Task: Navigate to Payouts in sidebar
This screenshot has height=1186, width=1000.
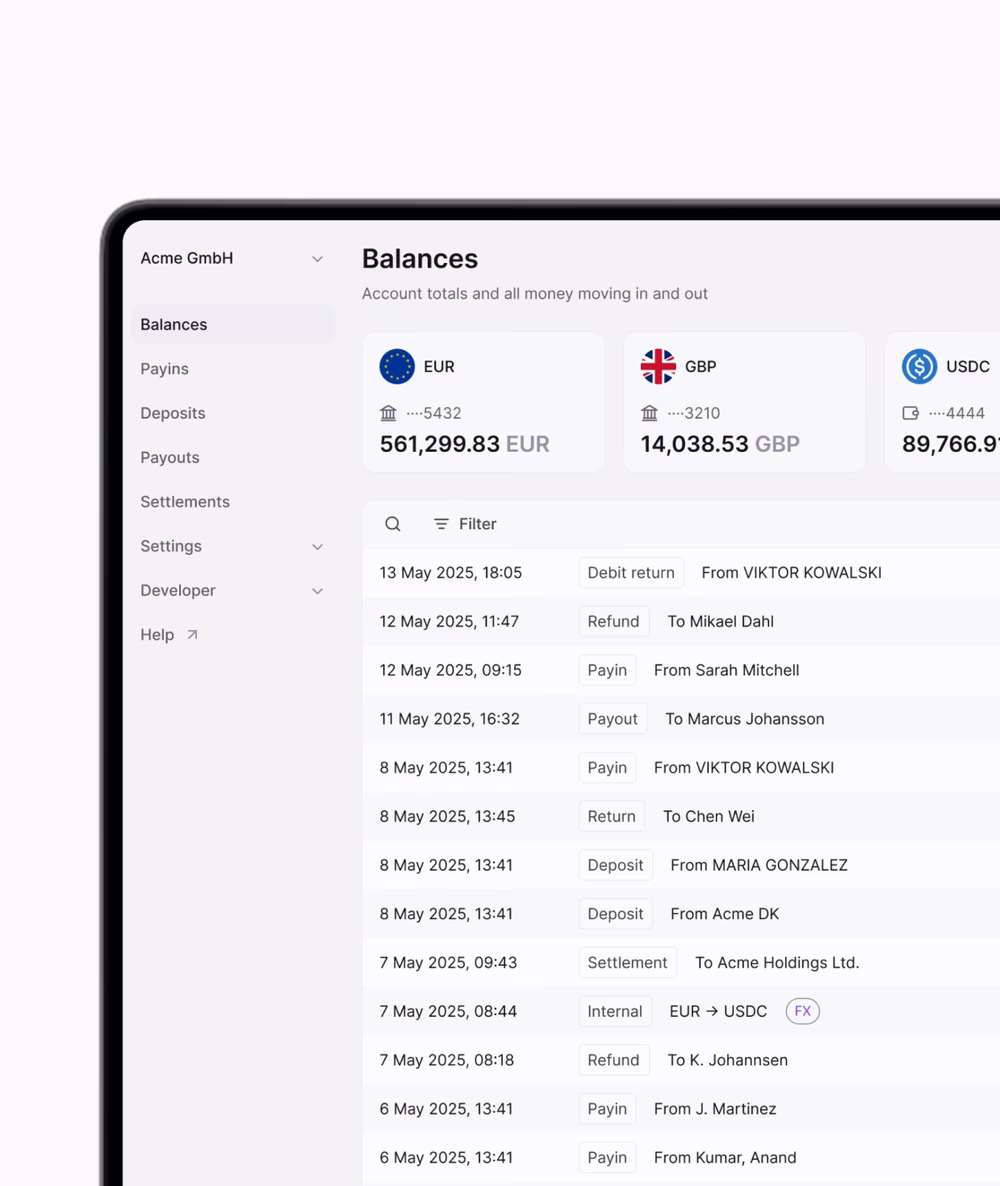Action: pyautogui.click(x=169, y=458)
